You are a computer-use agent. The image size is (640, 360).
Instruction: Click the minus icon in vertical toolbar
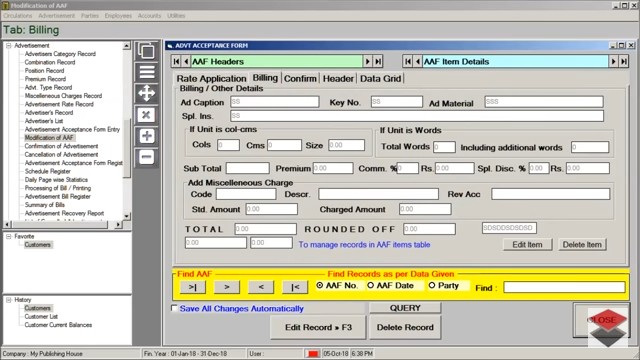(x=147, y=157)
